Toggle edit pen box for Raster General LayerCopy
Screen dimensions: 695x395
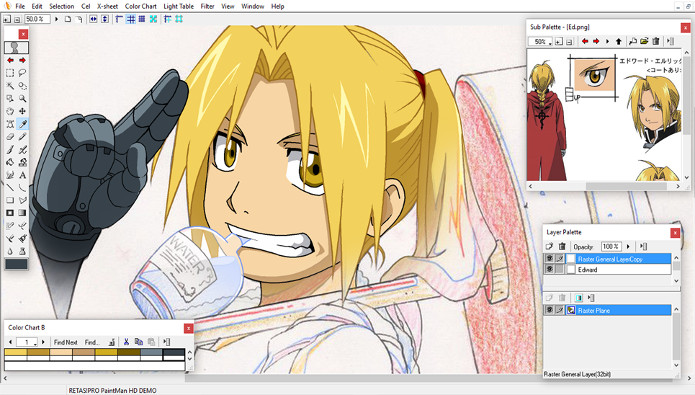pos(560,258)
